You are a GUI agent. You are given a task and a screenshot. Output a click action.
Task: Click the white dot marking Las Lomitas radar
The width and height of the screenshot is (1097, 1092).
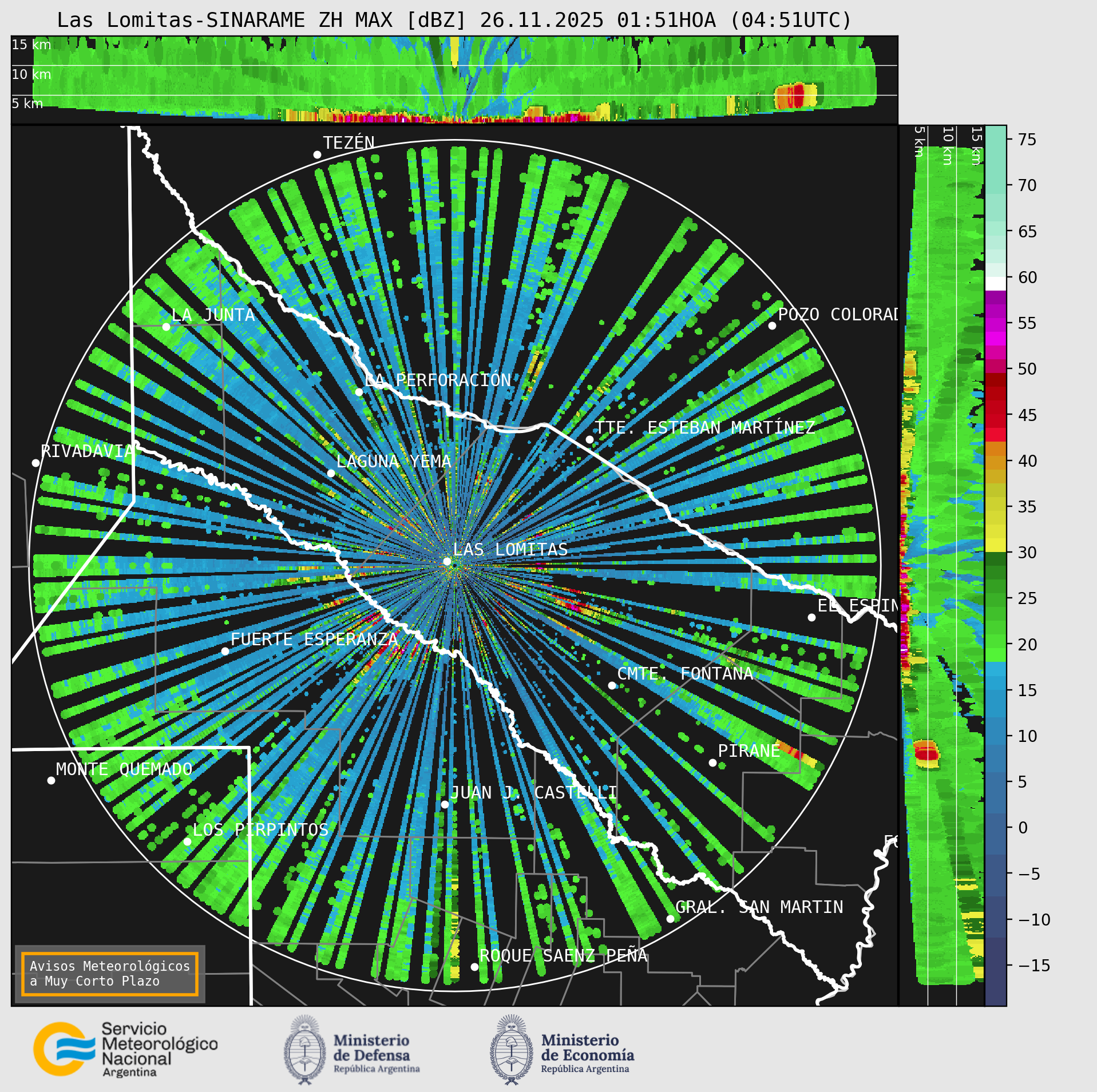(447, 562)
